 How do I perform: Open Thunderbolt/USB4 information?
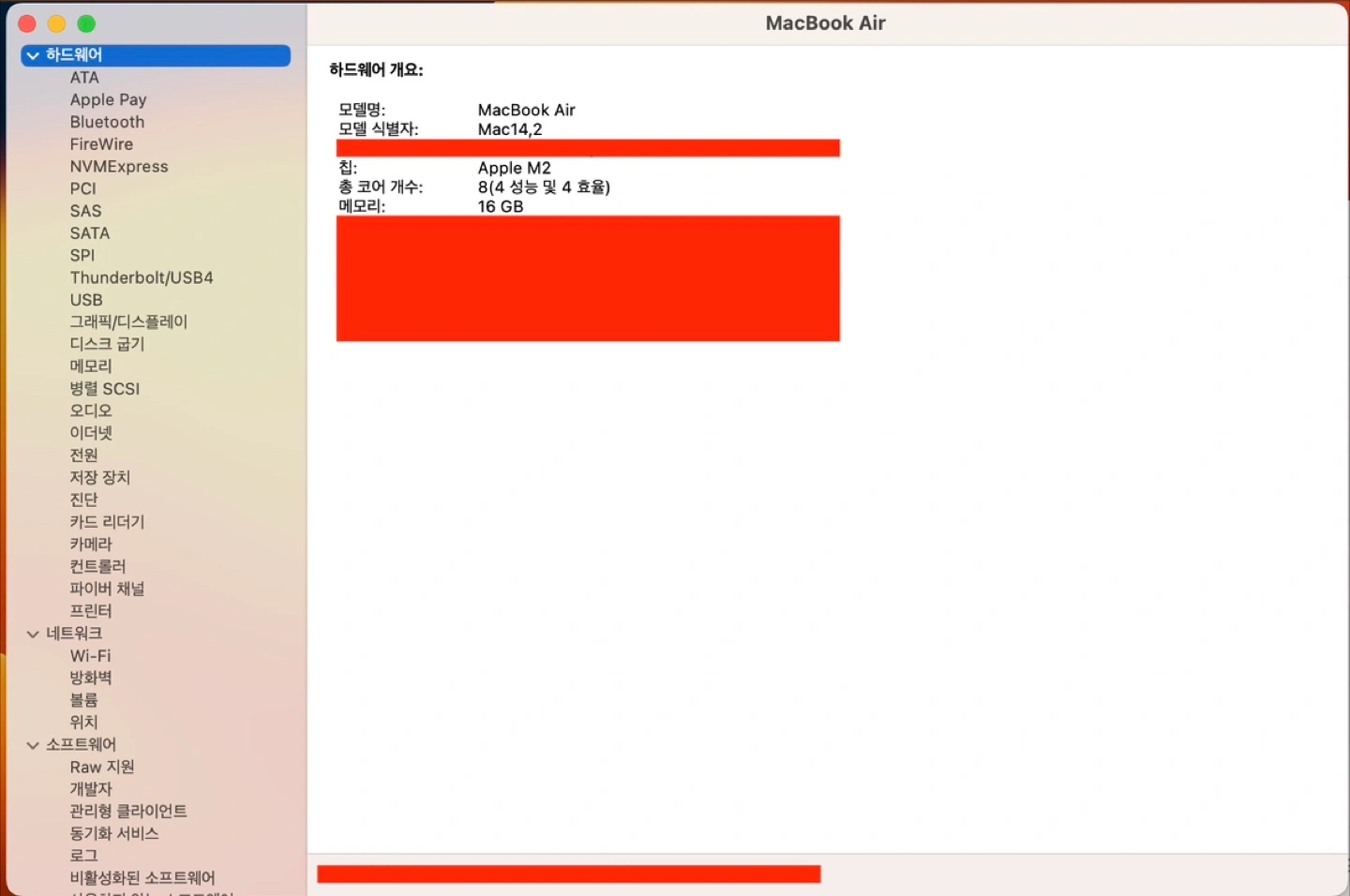tap(142, 277)
